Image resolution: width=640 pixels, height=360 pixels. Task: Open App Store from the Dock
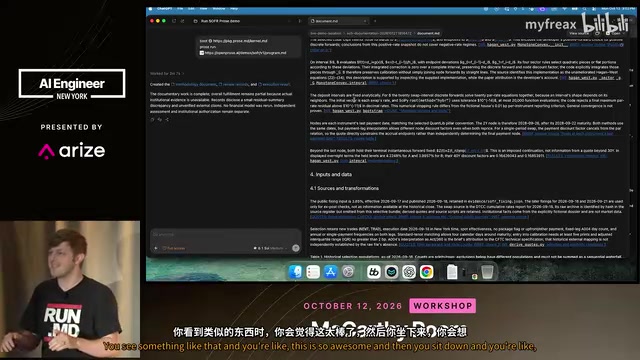(x=331, y=272)
